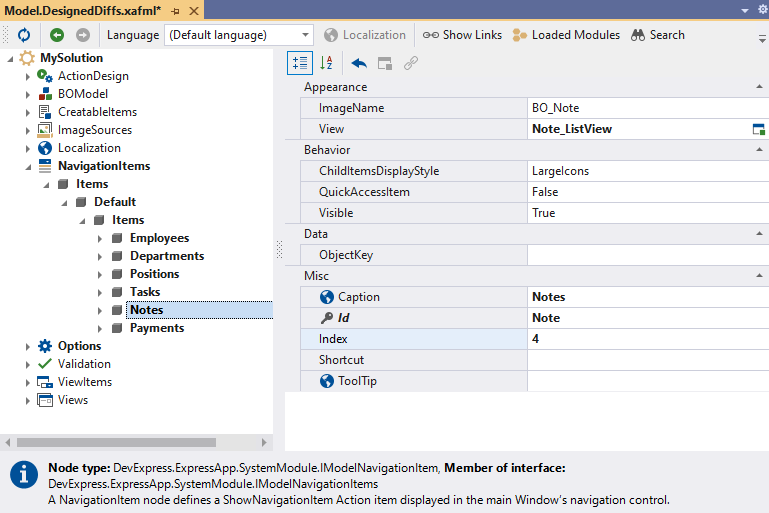This screenshot has width=769, height=513.
Task: Click the grey forward navigation arrow
Action: pyautogui.click(x=83, y=35)
